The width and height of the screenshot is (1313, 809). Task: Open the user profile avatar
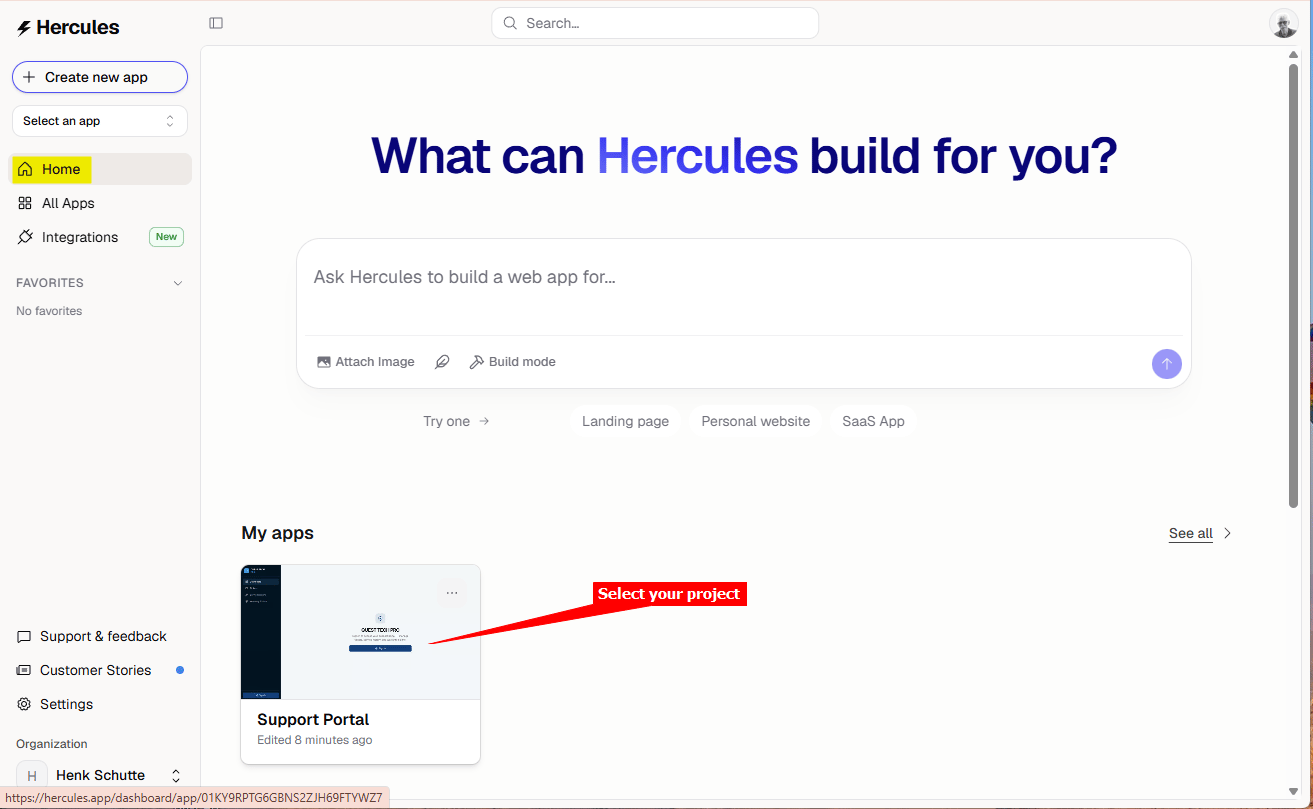(x=1284, y=23)
